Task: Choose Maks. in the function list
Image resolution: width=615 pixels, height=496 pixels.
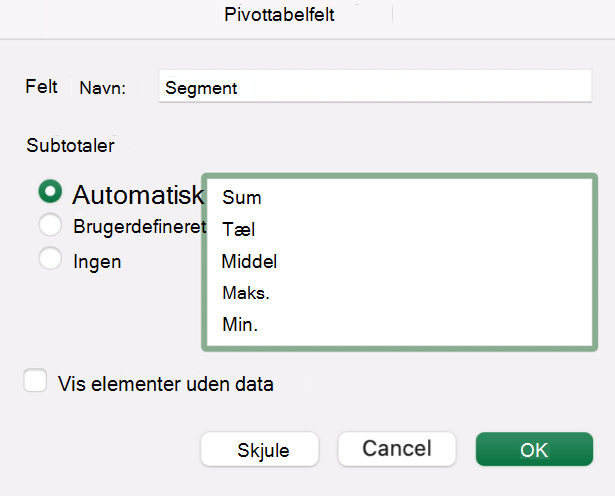Action: coord(399,293)
